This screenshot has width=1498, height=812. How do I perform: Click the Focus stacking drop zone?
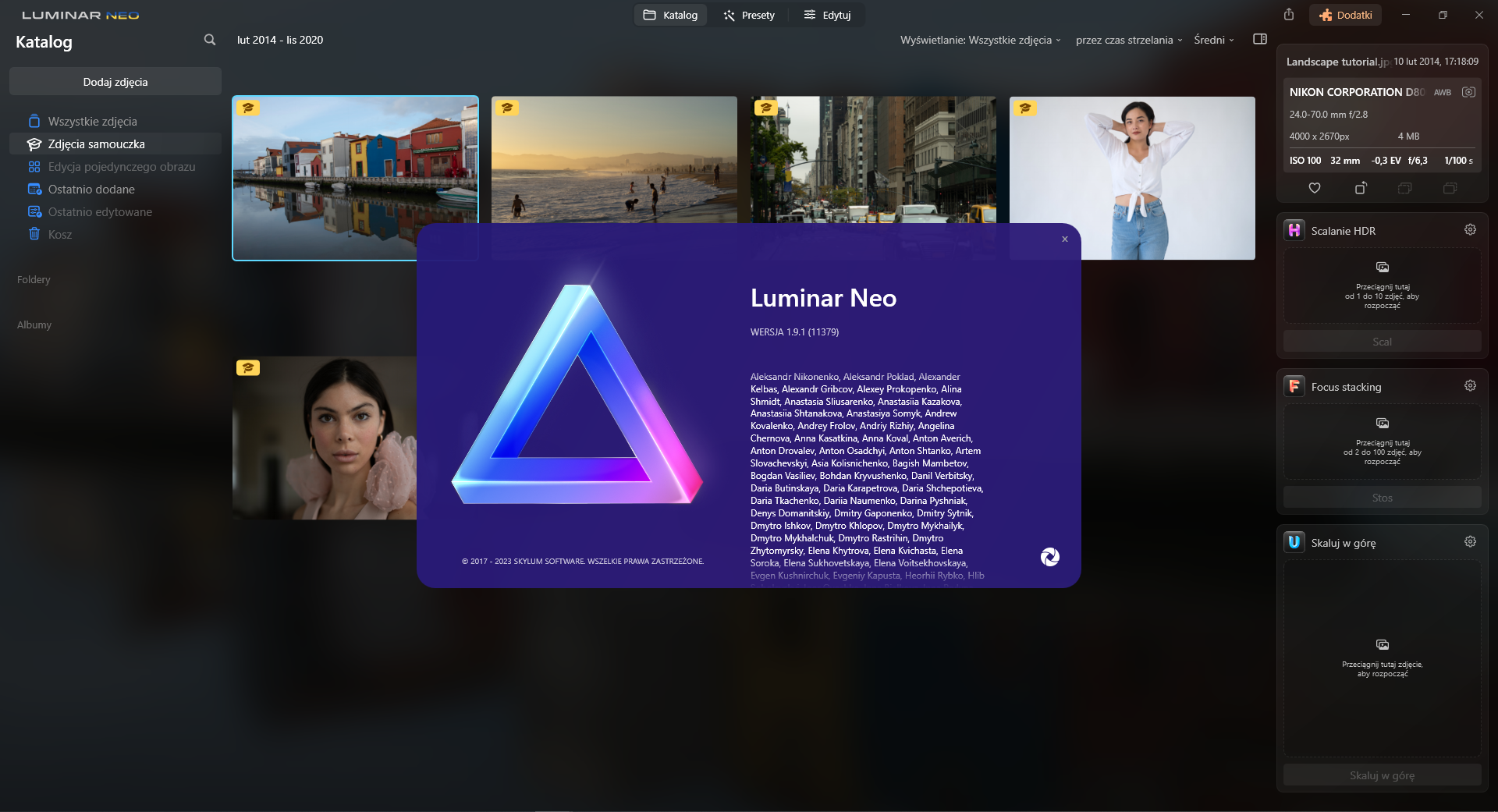pos(1382,441)
